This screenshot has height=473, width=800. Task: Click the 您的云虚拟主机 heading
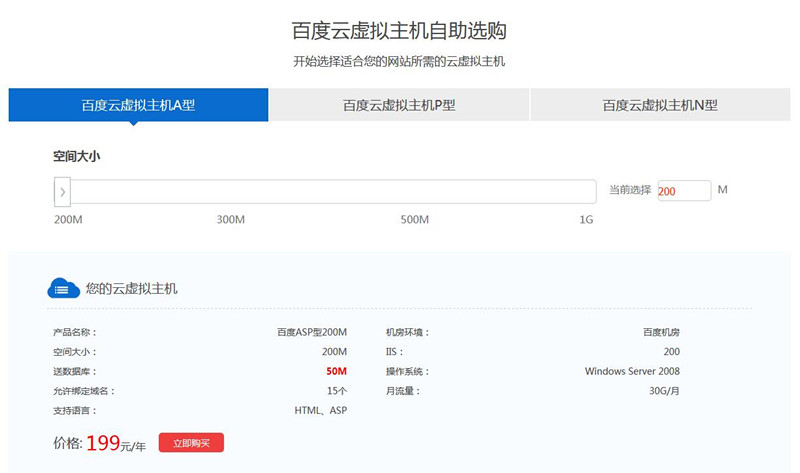pyautogui.click(x=132, y=289)
